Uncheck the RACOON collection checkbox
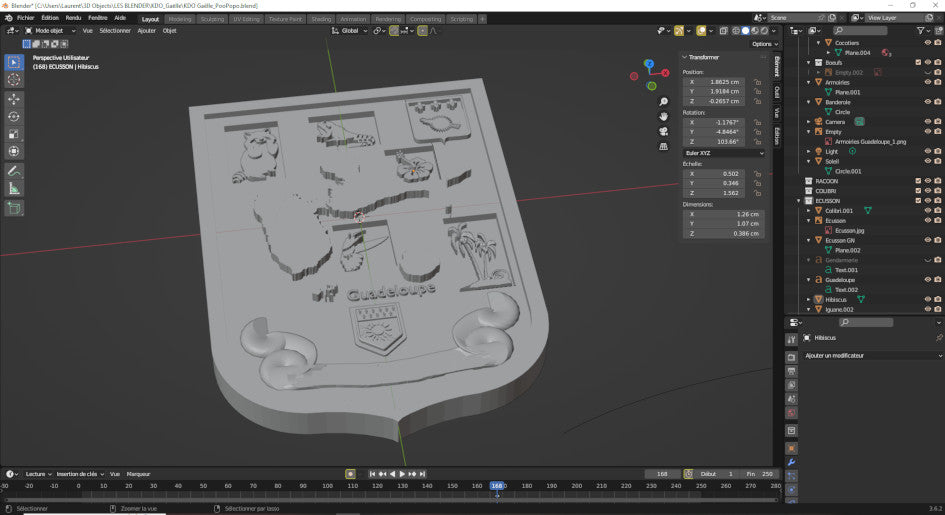The image size is (945, 515). pyautogui.click(x=918, y=181)
